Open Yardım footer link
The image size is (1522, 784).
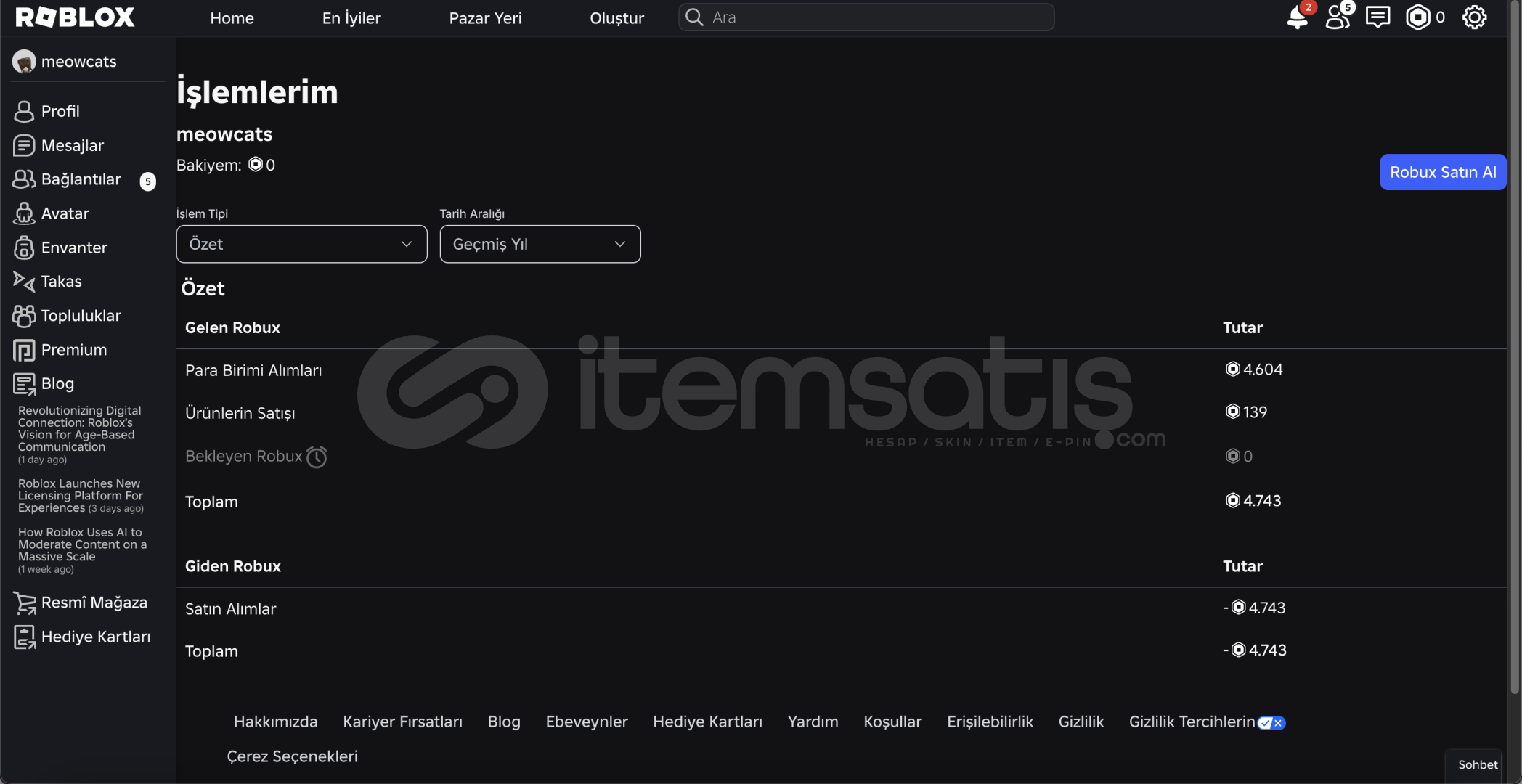tap(813, 722)
